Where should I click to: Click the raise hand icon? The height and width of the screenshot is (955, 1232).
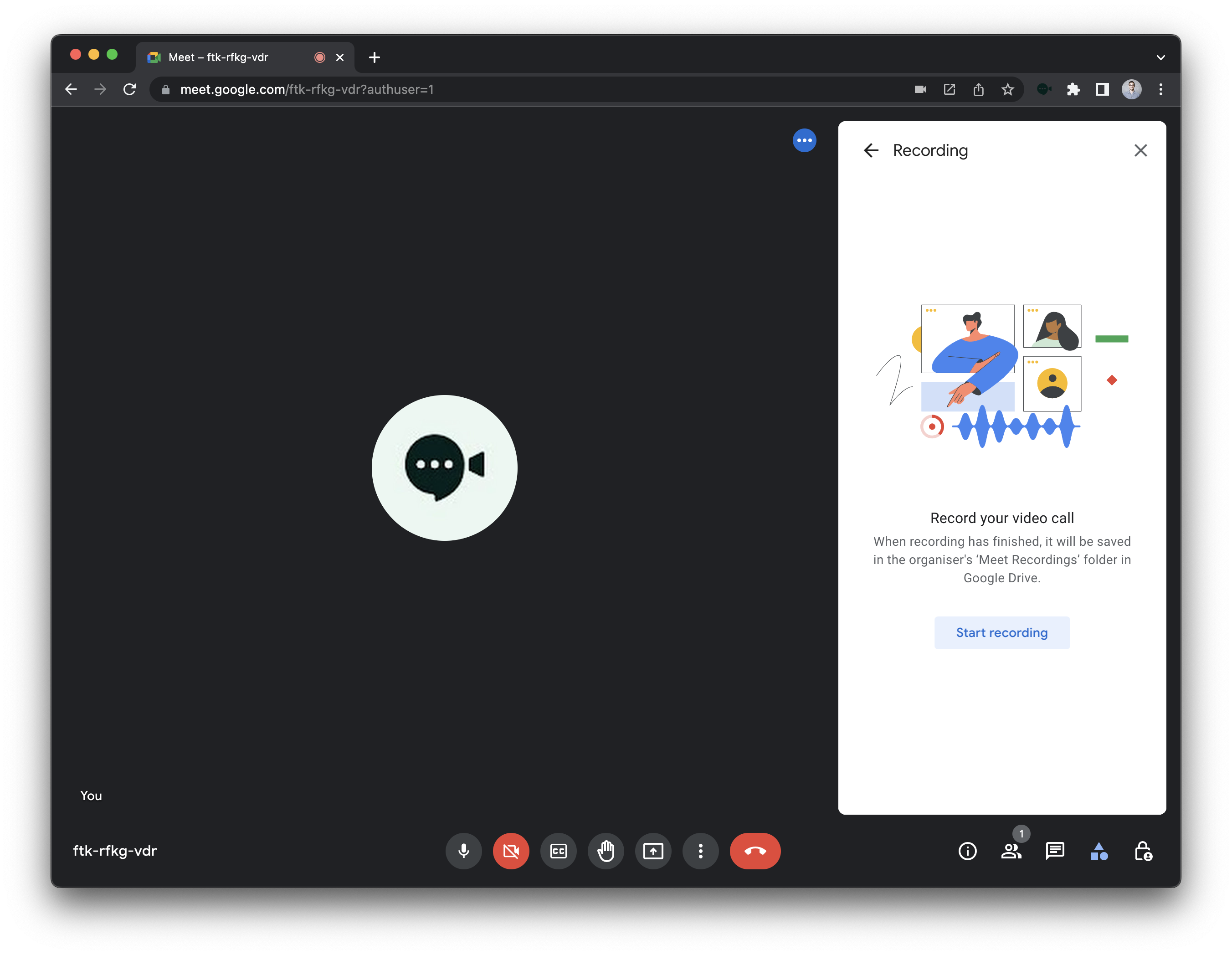[x=606, y=851]
